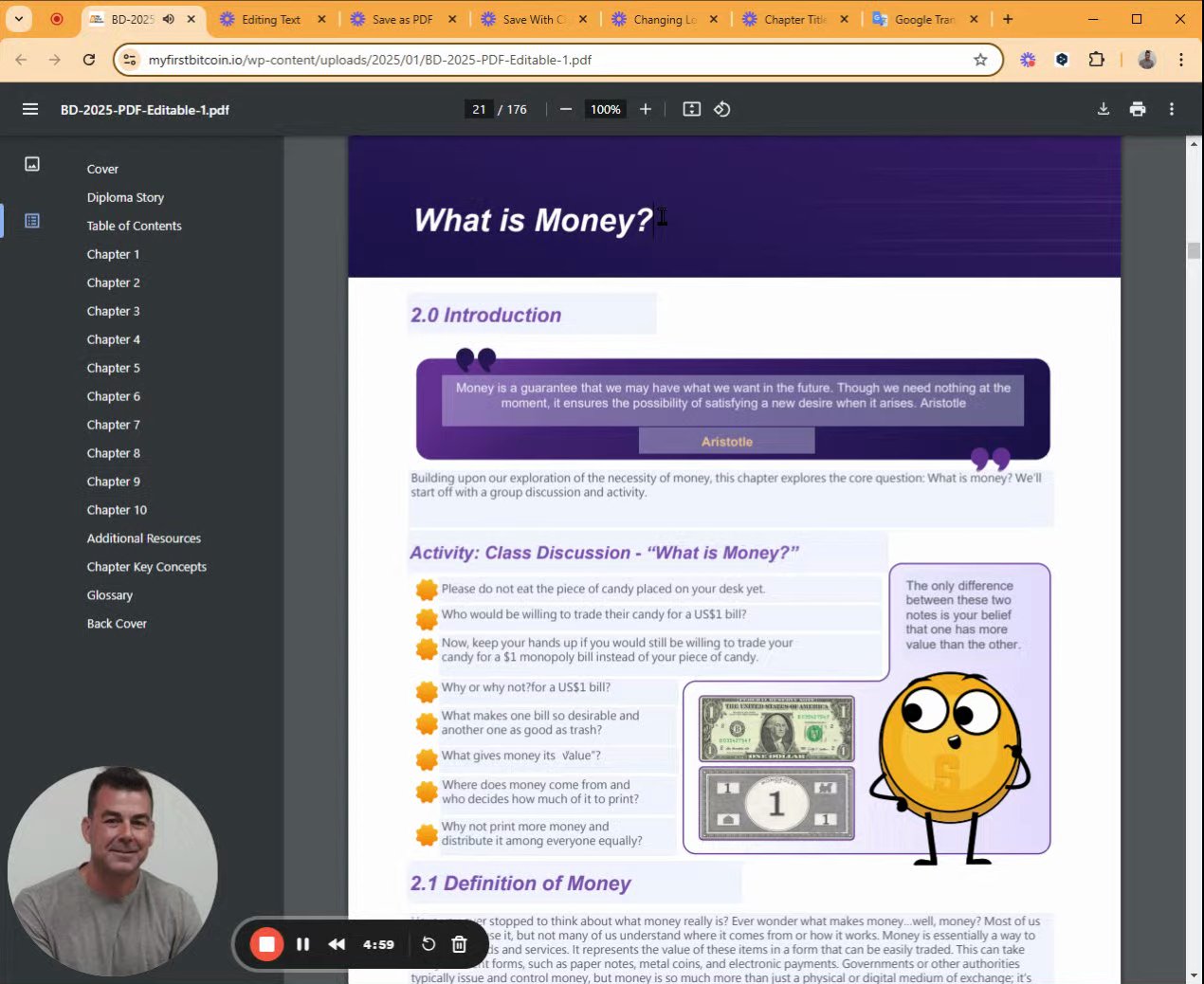1204x984 pixels.
Task: Open the Chrome three-dot menu
Action: click(1181, 60)
